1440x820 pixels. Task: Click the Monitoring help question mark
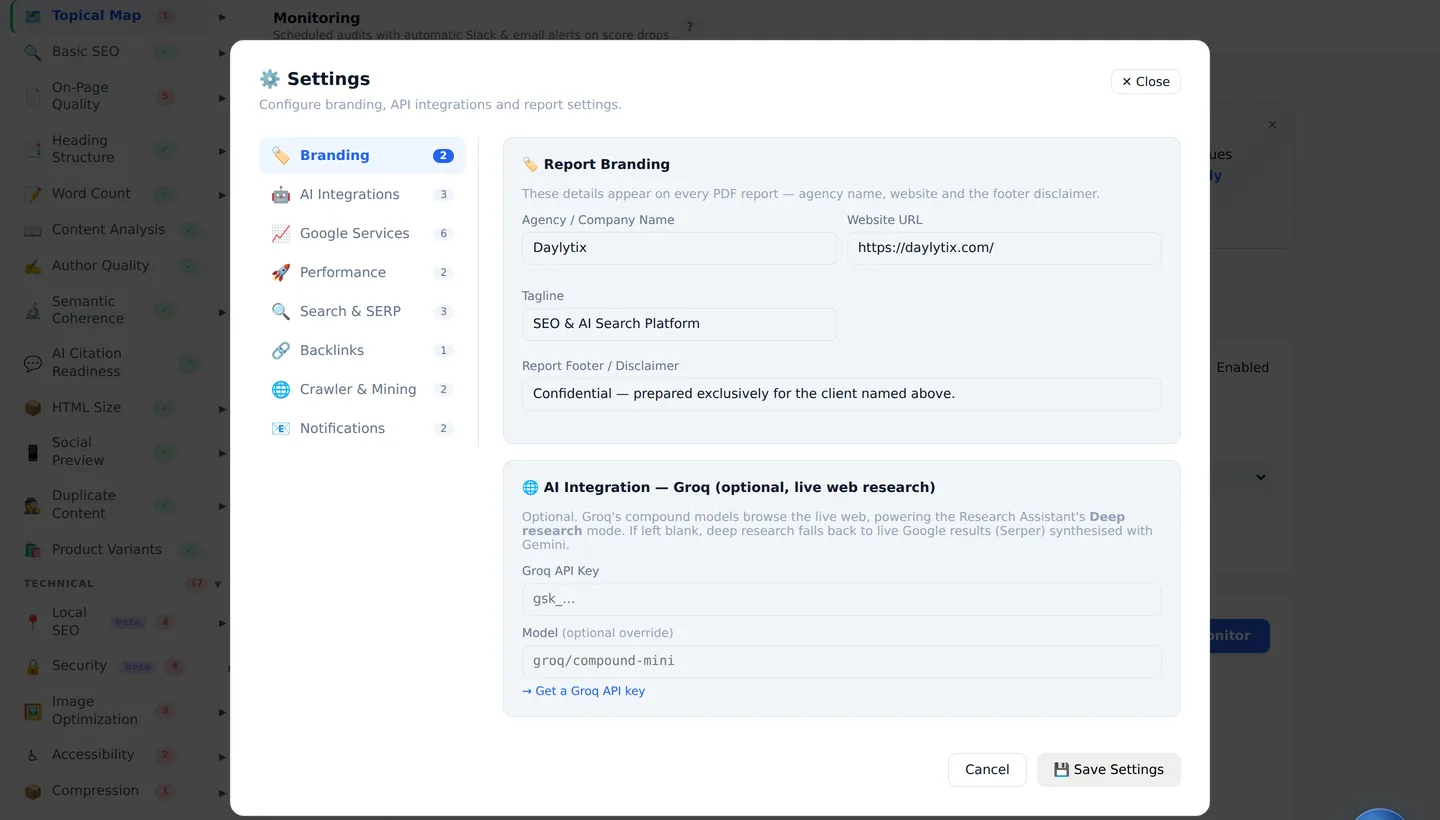pyautogui.click(x=689, y=27)
